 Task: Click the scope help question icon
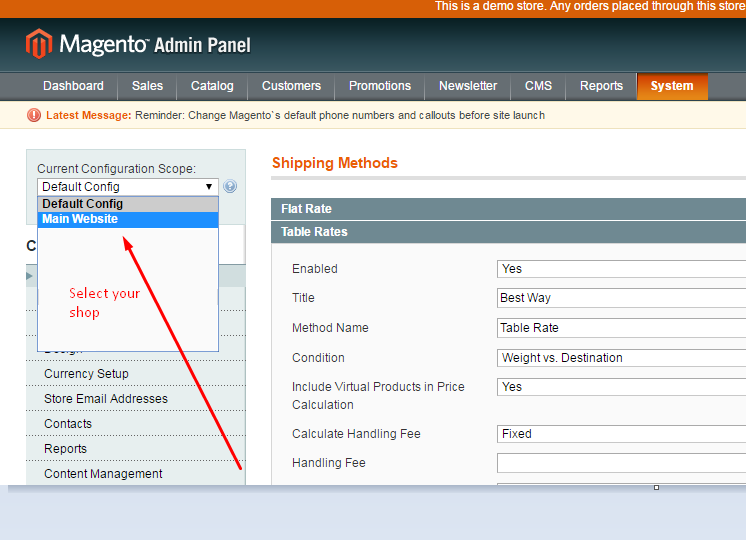(x=230, y=186)
